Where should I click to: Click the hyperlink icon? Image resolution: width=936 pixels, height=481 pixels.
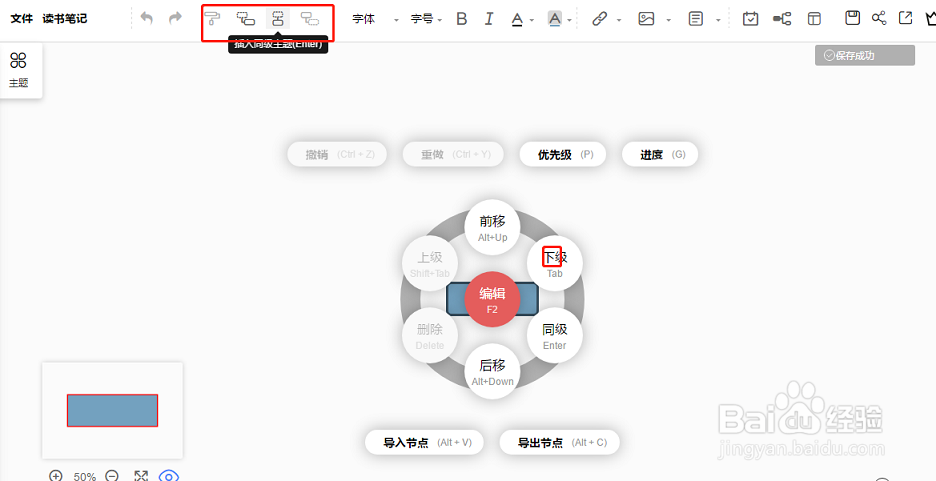point(599,19)
